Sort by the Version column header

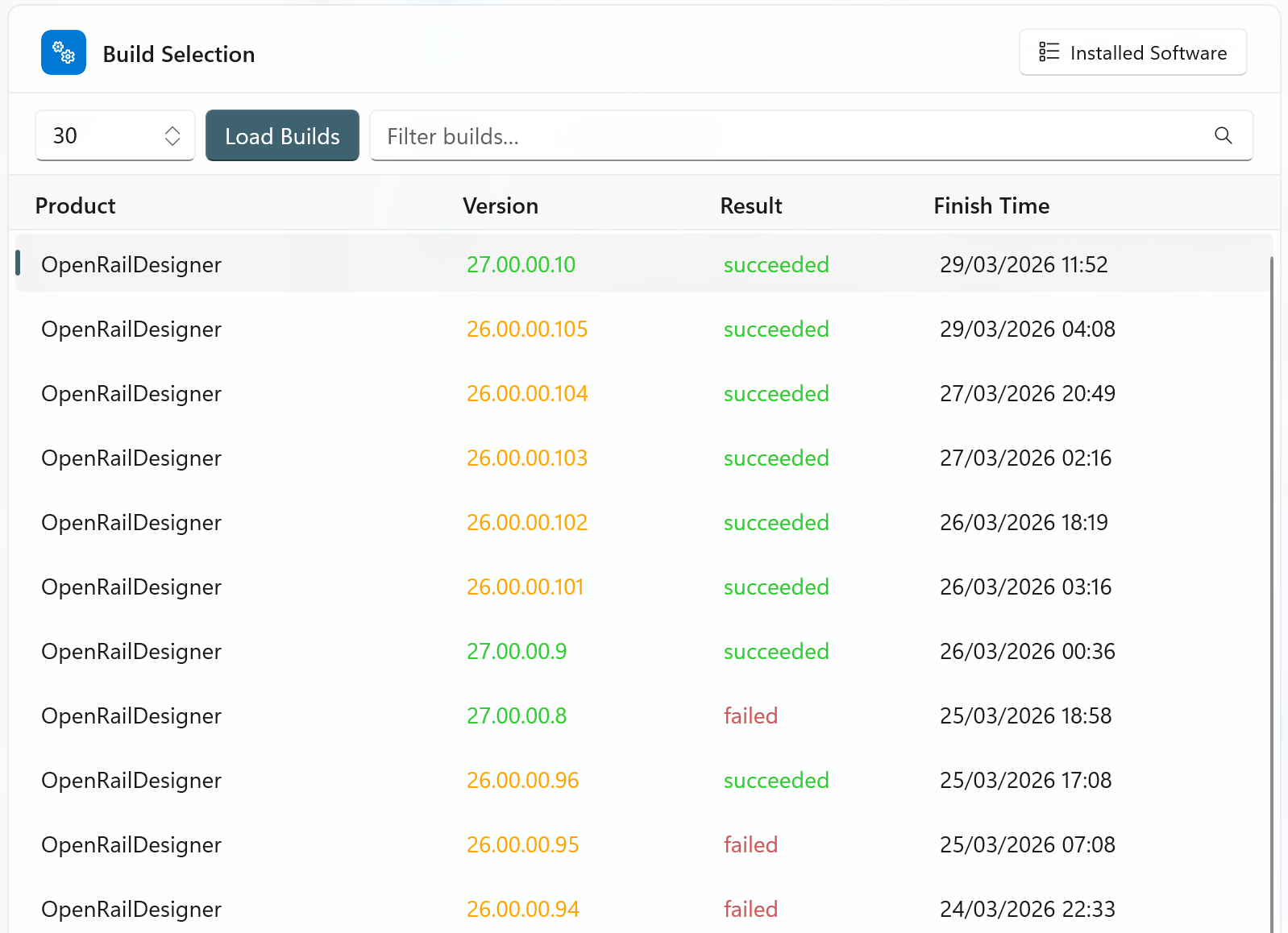500,206
